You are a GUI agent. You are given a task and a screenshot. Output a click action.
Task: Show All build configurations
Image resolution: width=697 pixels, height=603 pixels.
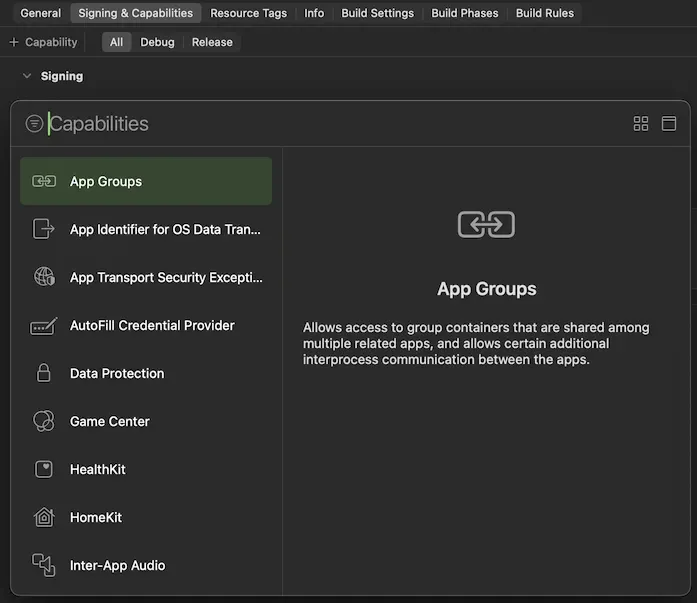click(116, 42)
